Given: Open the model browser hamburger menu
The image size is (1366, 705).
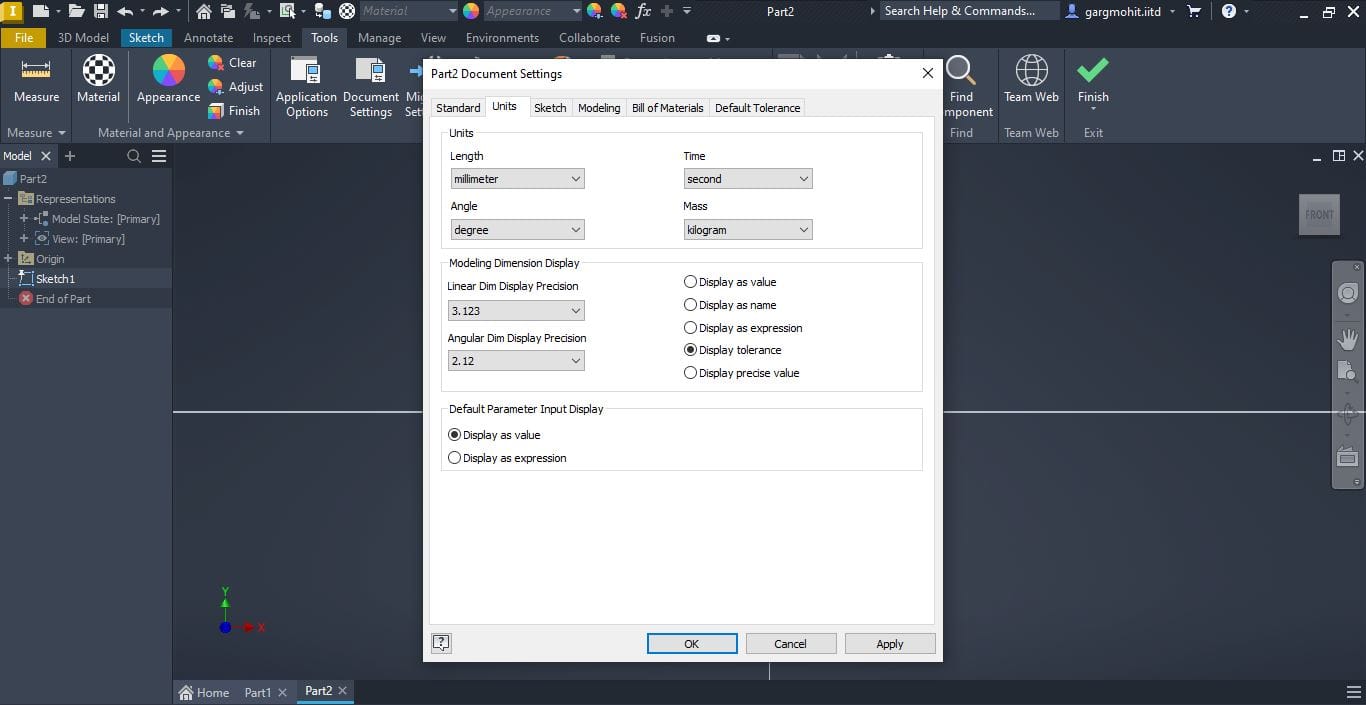Looking at the screenshot, I should coord(159,156).
